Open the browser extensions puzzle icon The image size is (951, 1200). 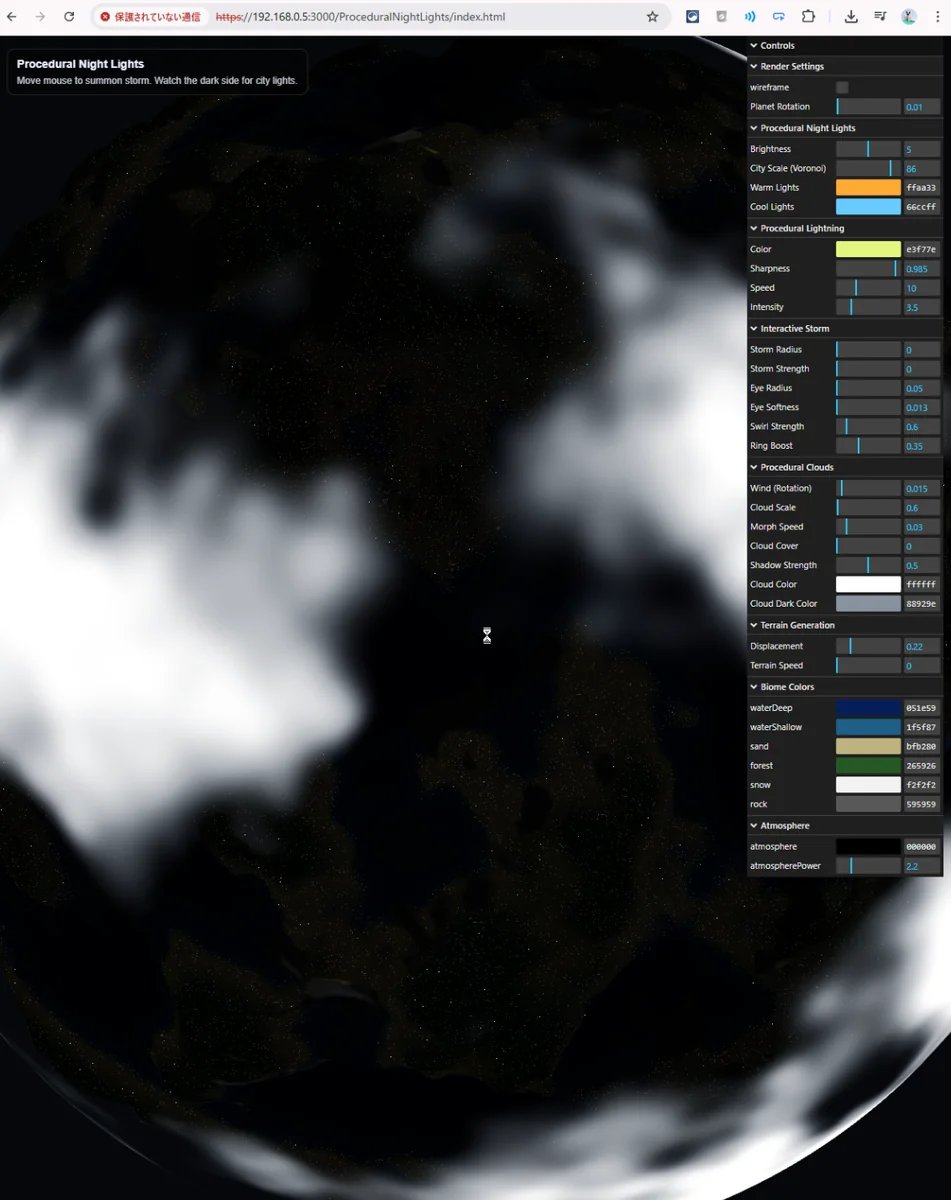(x=808, y=17)
